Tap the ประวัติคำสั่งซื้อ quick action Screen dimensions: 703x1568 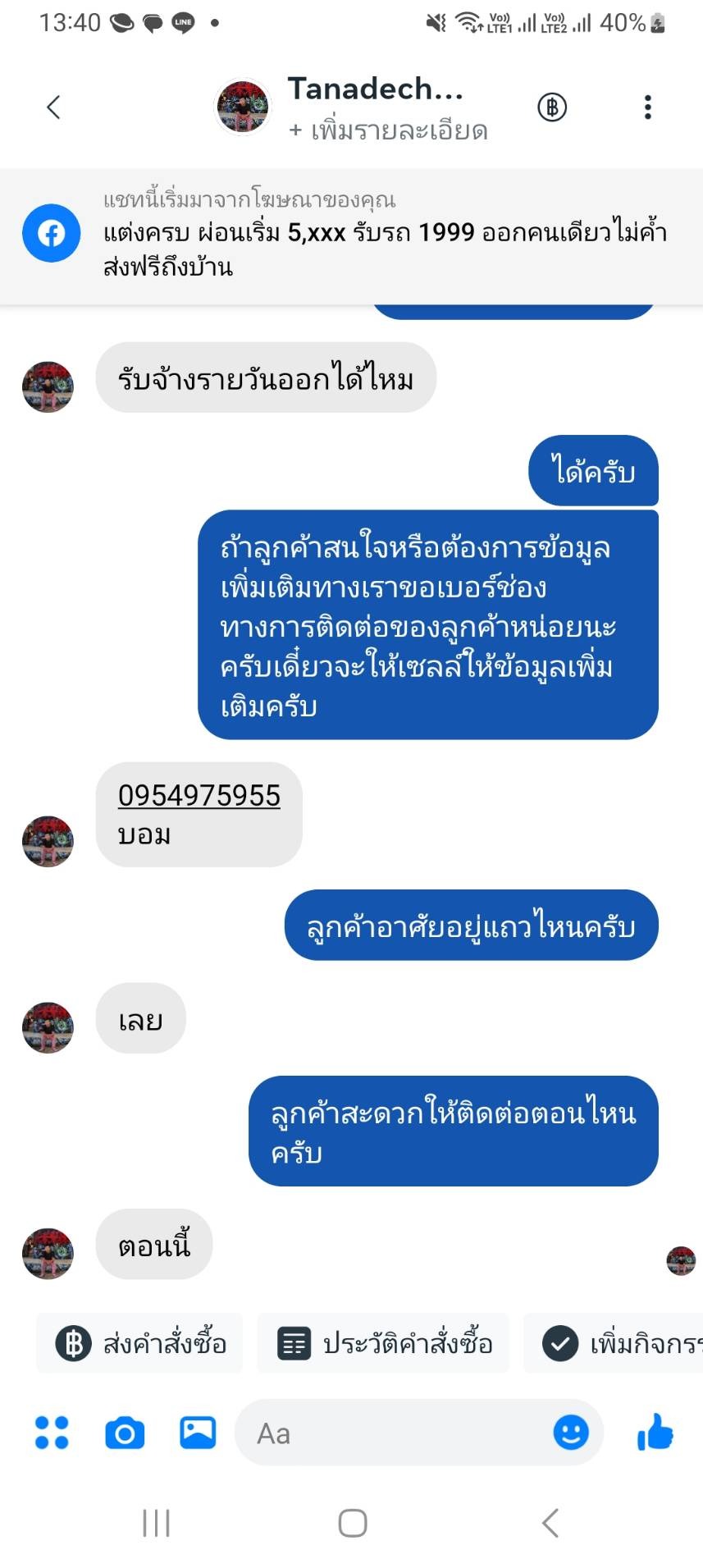(383, 1343)
